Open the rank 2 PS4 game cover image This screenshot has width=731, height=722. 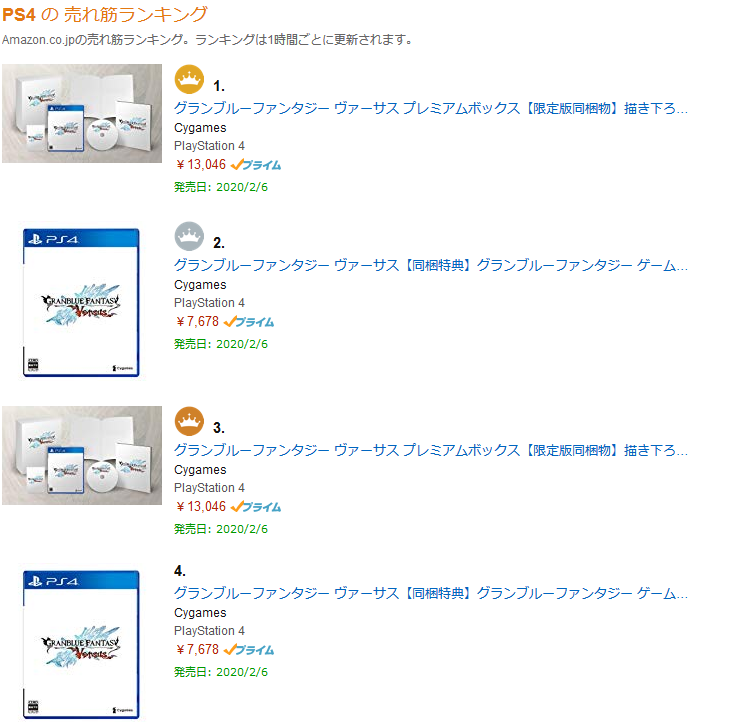pyautogui.click(x=81, y=303)
